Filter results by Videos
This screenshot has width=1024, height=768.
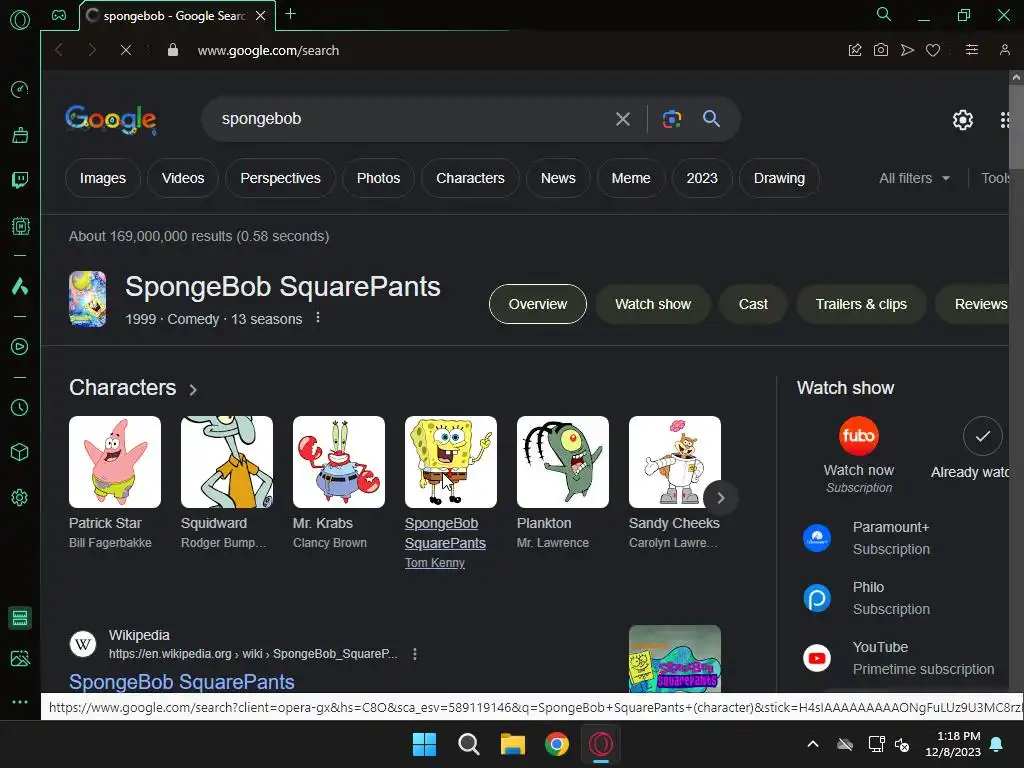(x=183, y=178)
